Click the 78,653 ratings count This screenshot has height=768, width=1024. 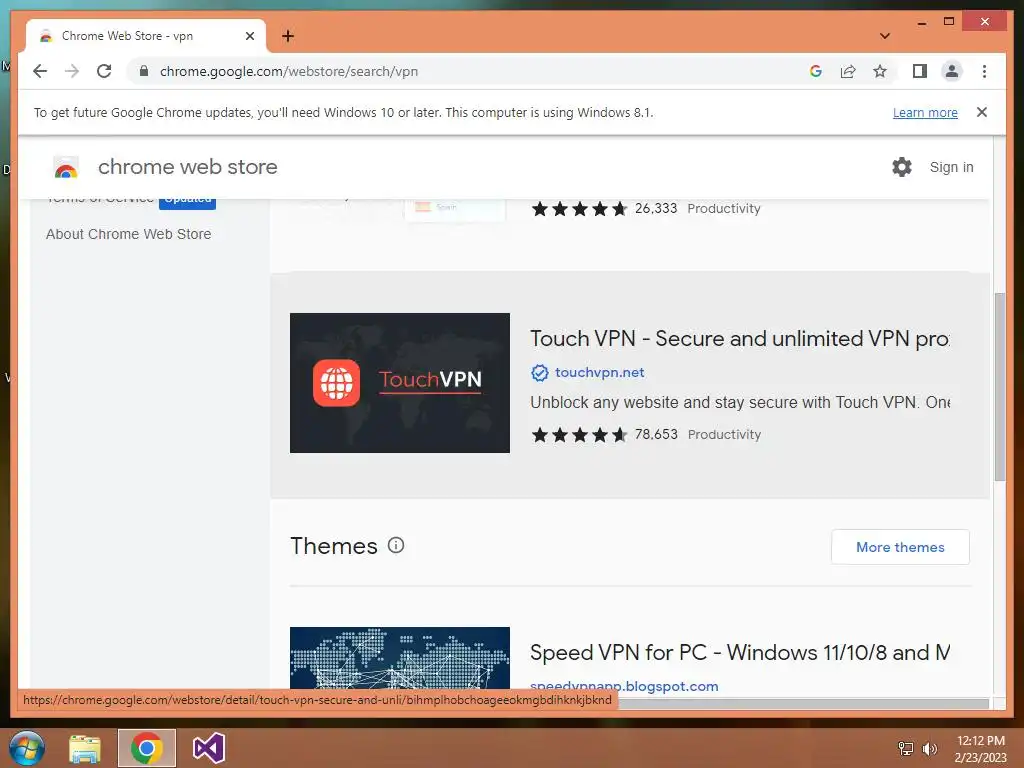point(656,434)
